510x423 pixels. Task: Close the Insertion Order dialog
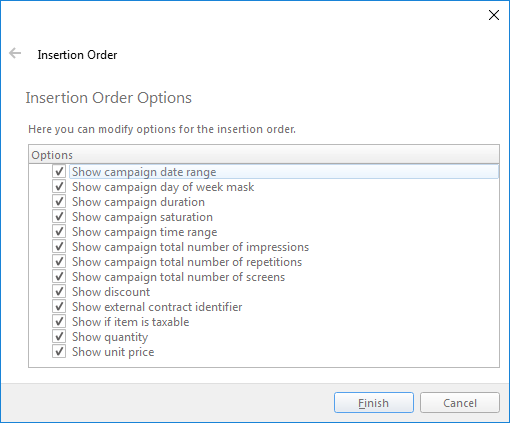pos(494,15)
